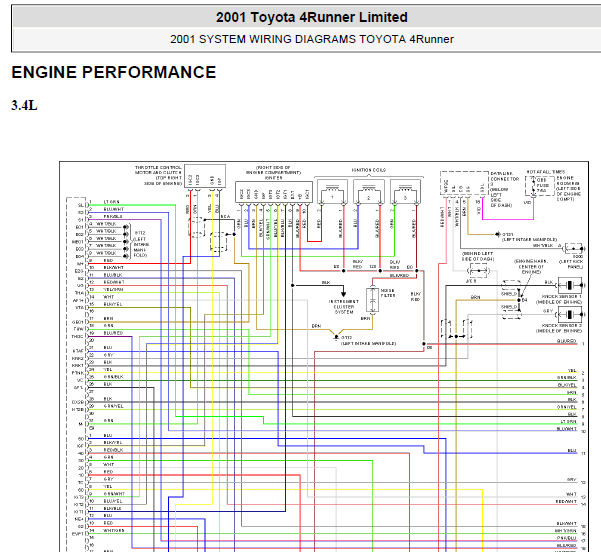Click the 'SL' terminal label on left connector
601x552 pixels.
pyautogui.click(x=81, y=205)
